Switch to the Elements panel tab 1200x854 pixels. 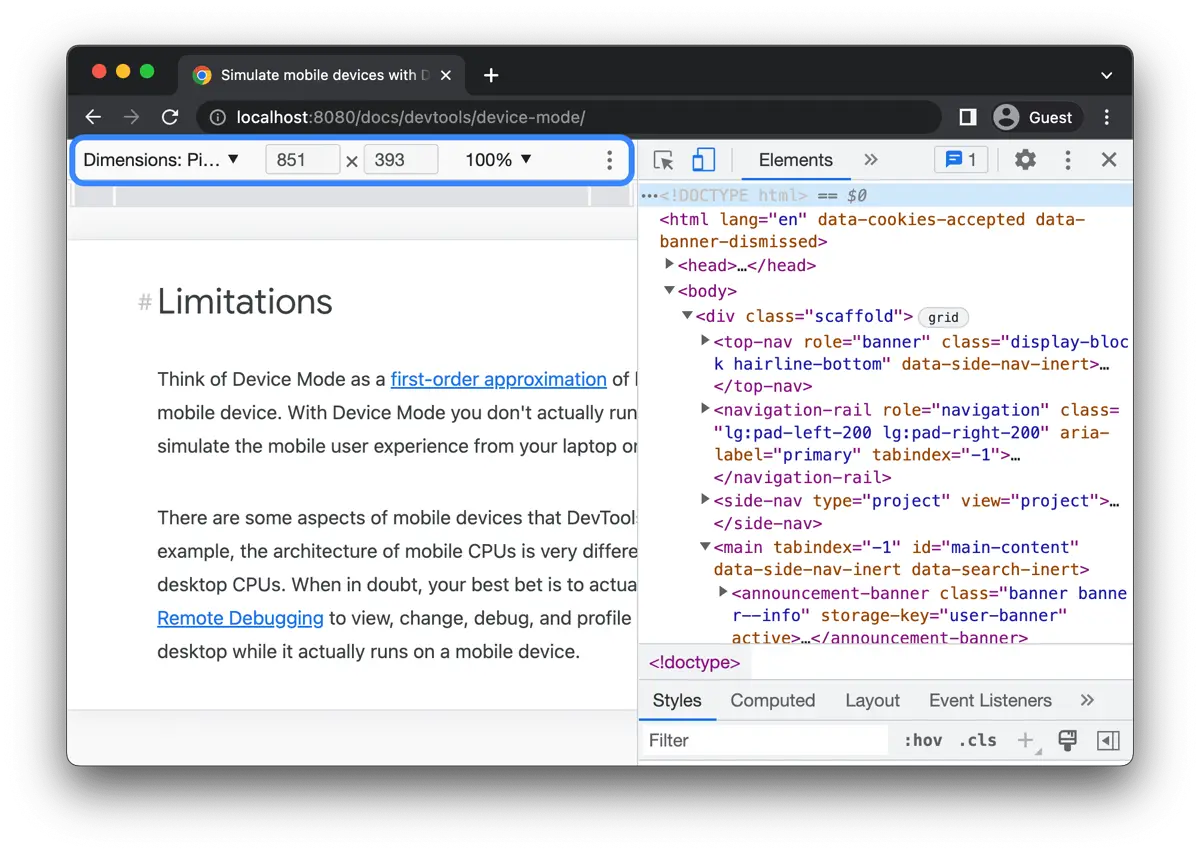click(795, 160)
